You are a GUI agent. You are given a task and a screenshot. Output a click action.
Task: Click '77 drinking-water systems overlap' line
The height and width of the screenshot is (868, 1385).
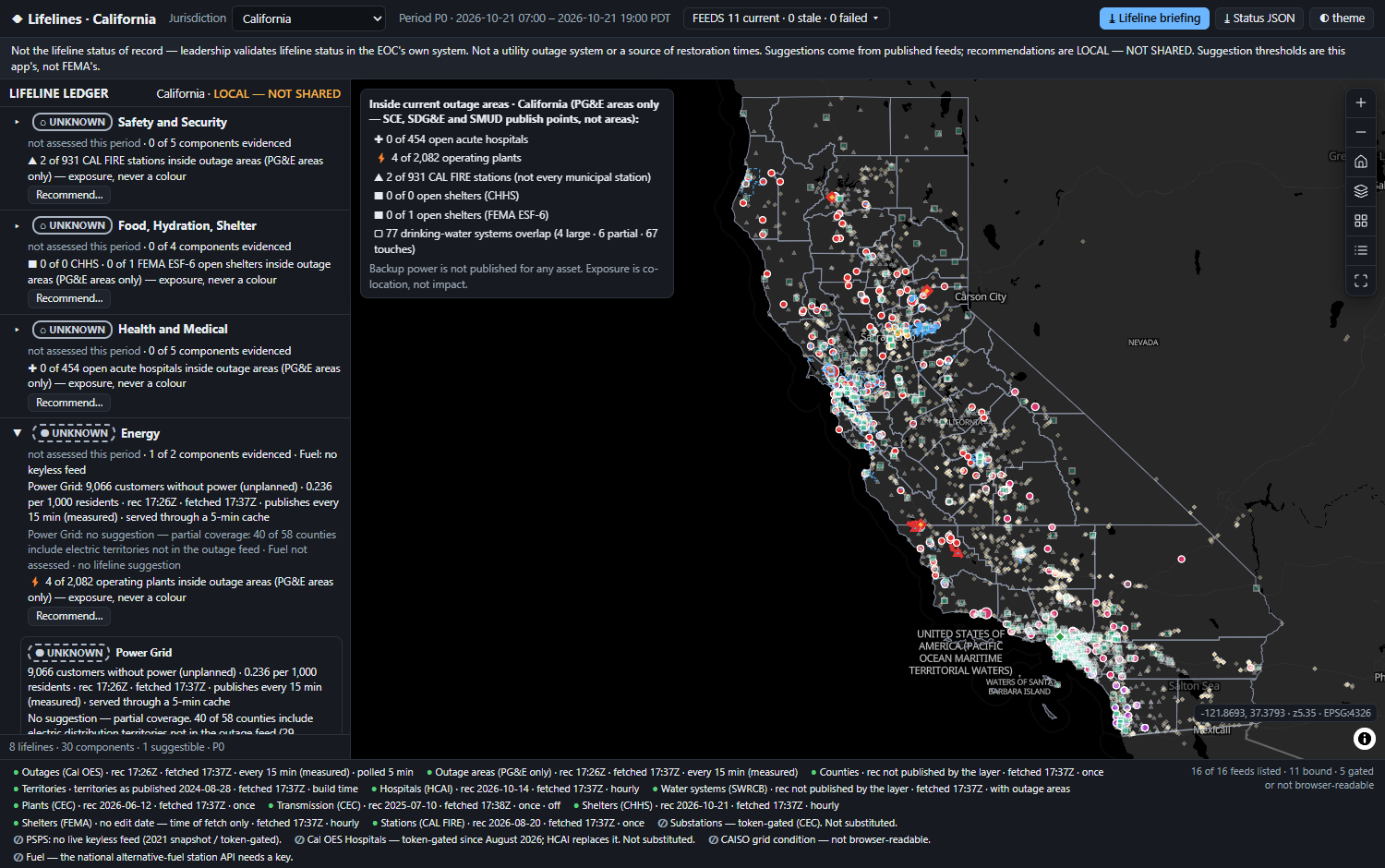[515, 241]
